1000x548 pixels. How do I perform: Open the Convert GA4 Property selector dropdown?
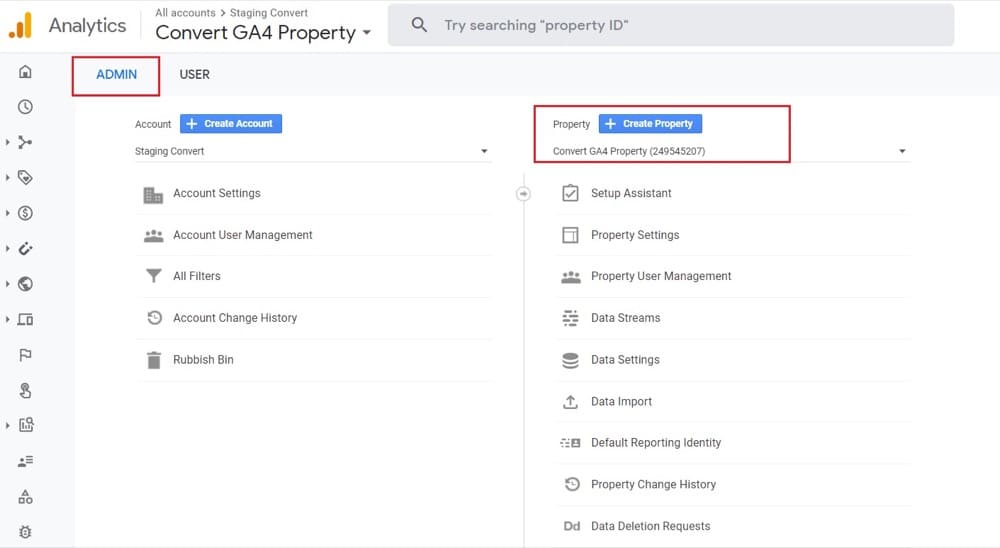pos(730,151)
